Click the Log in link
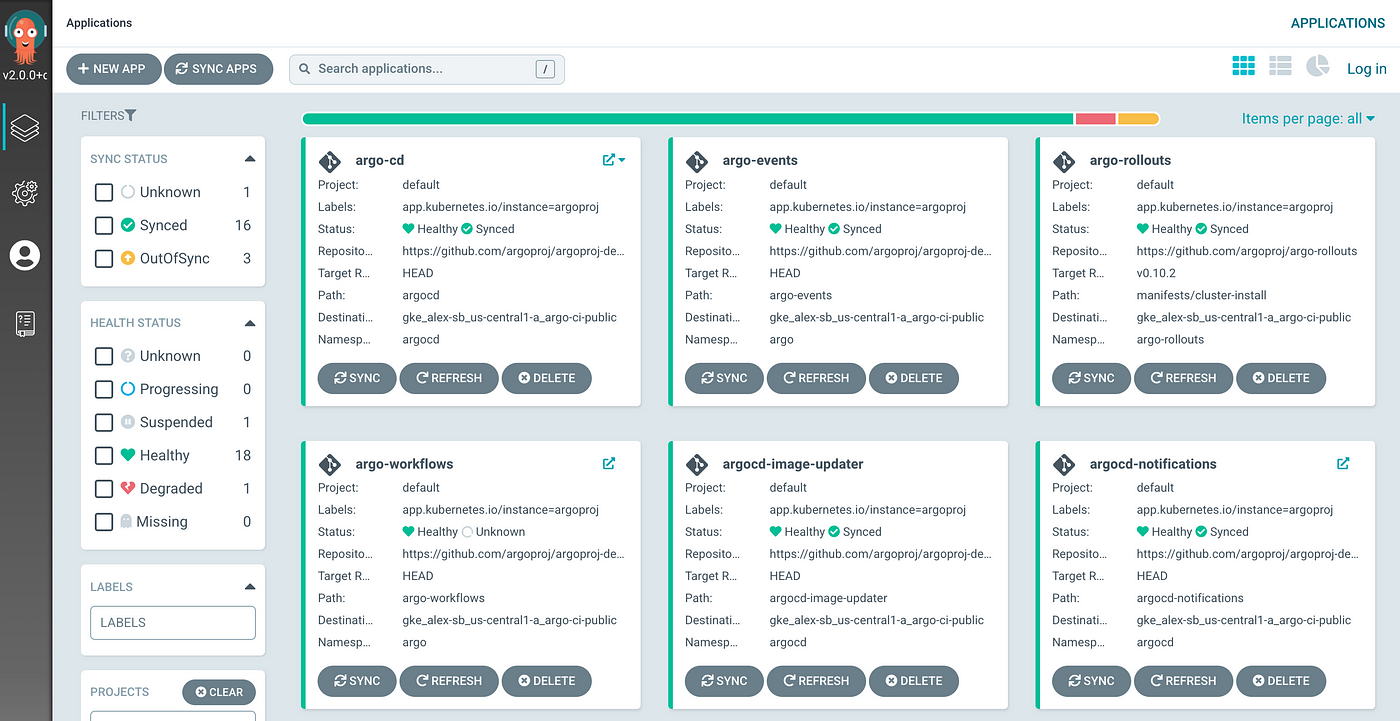The image size is (1400, 721). 1366,69
